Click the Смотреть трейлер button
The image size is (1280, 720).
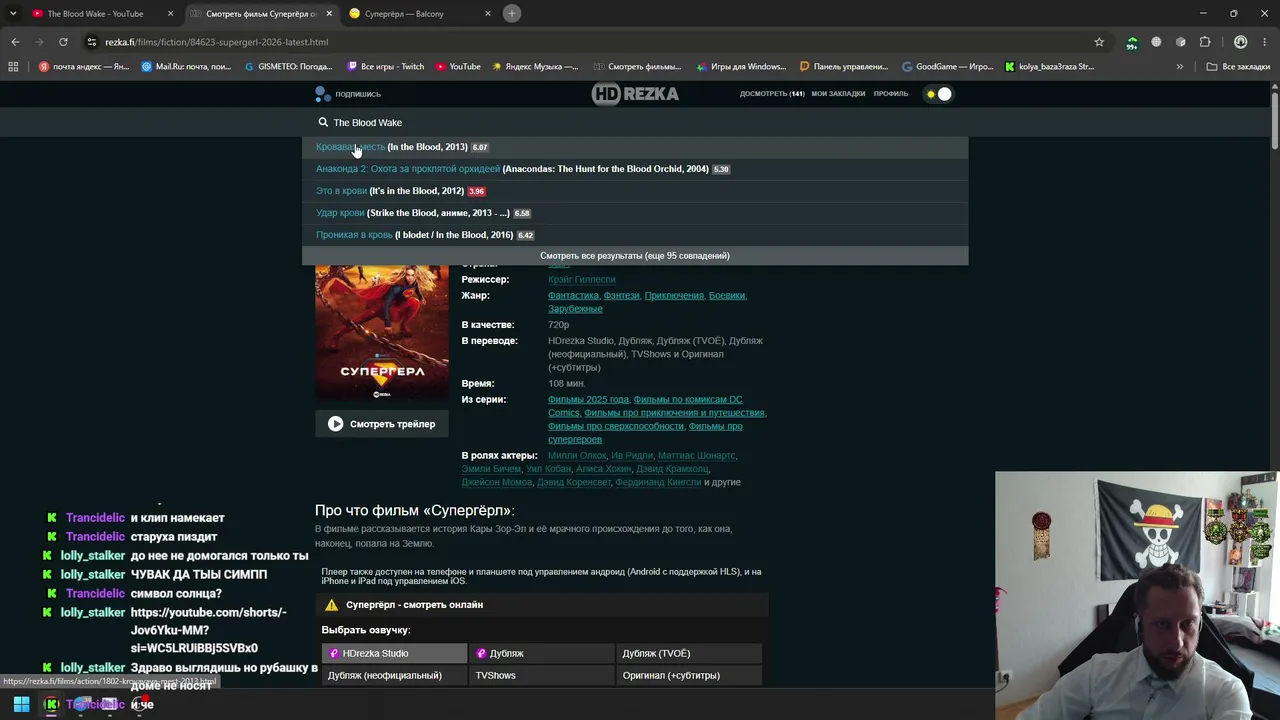pos(382,424)
